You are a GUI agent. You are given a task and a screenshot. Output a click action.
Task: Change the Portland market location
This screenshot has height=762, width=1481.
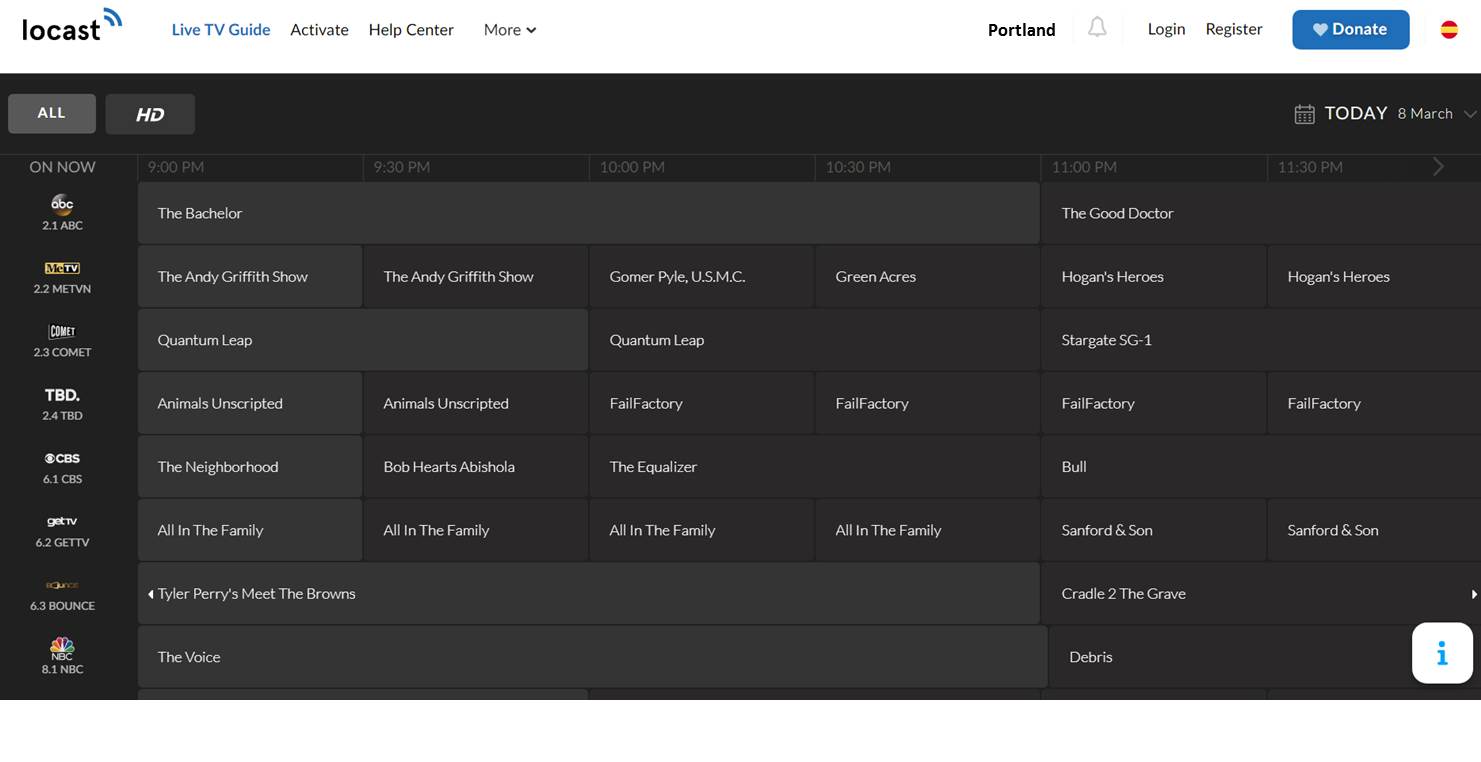click(1021, 30)
